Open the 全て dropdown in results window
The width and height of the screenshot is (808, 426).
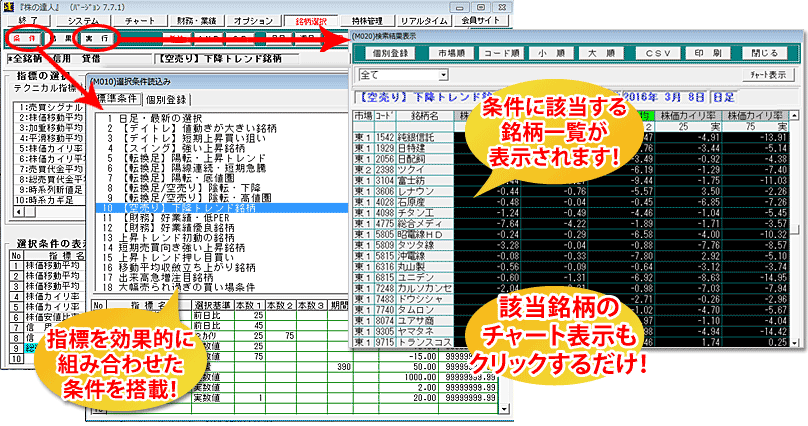click(x=444, y=75)
